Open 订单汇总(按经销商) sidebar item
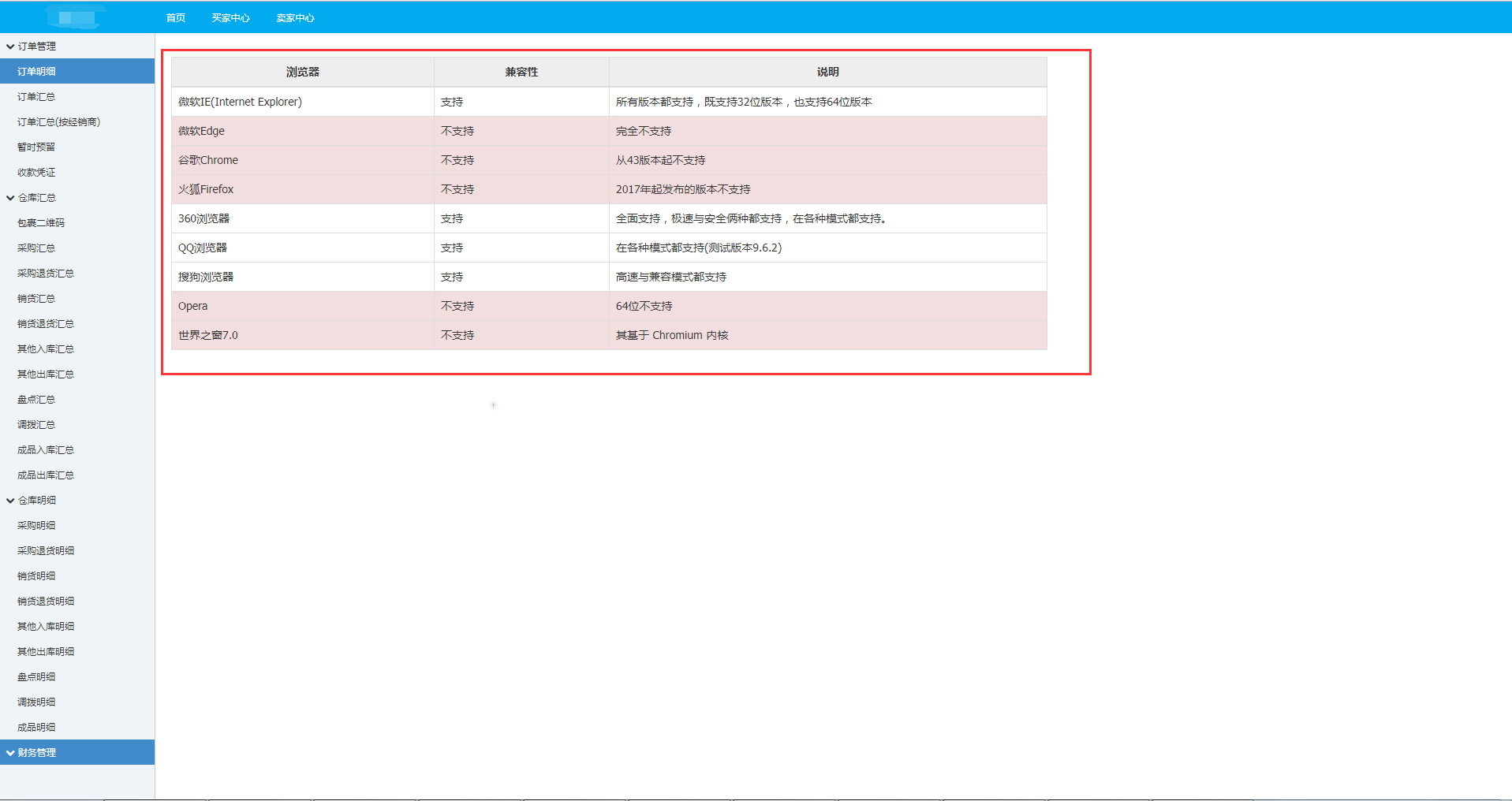Image resolution: width=1512 pixels, height=801 pixels. pos(77,121)
